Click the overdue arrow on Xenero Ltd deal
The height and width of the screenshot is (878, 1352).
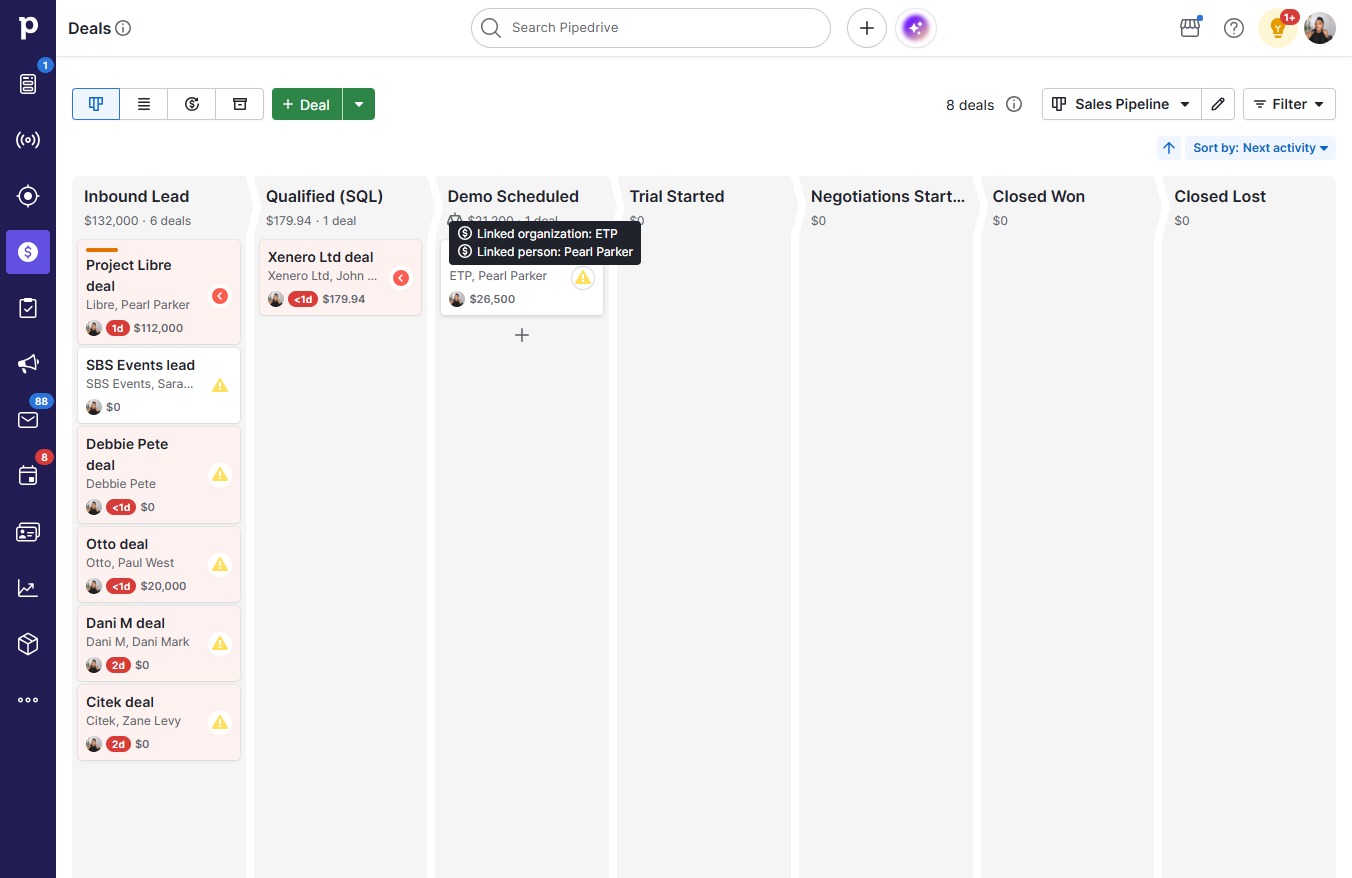click(401, 278)
